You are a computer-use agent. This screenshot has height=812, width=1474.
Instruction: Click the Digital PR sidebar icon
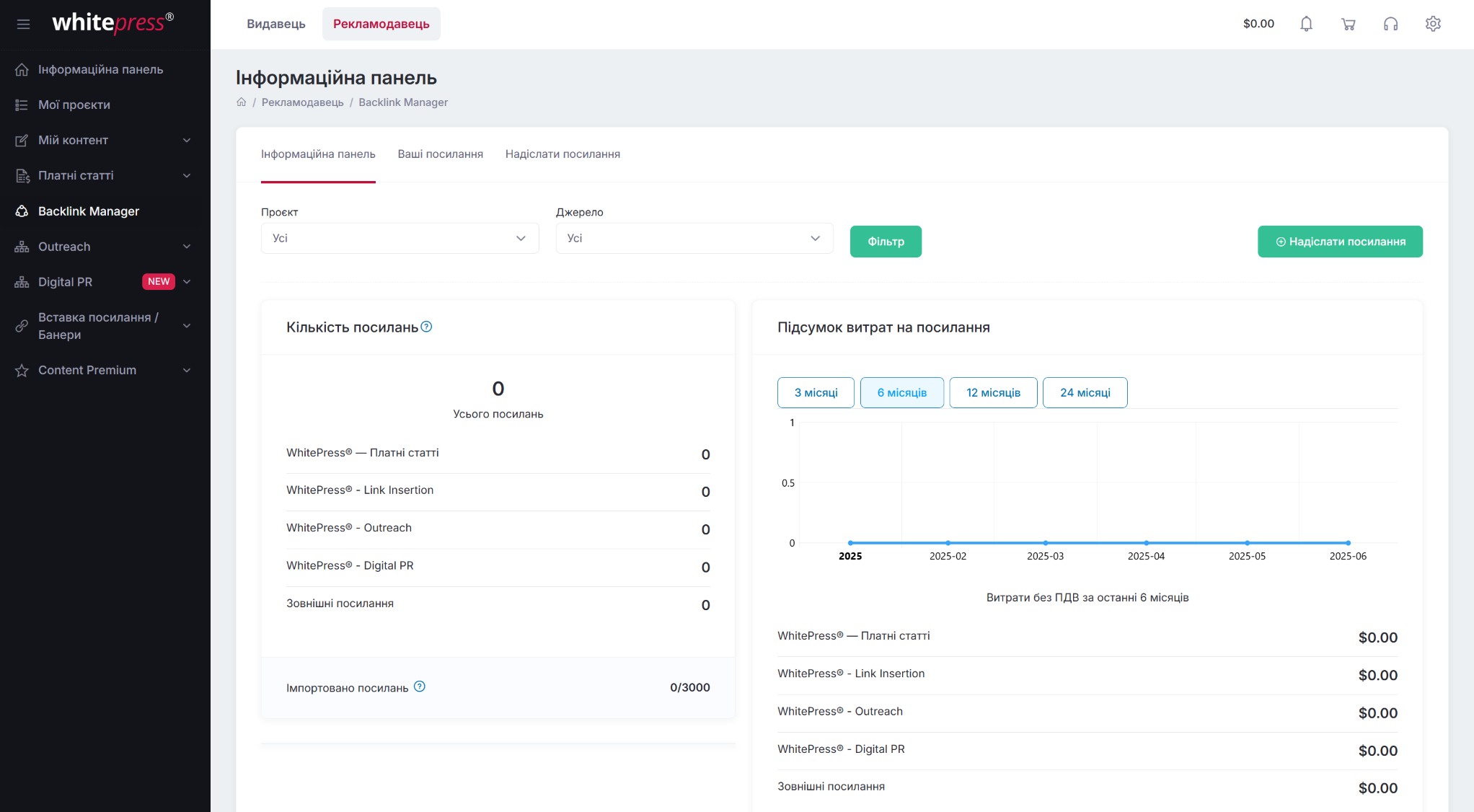click(x=22, y=281)
